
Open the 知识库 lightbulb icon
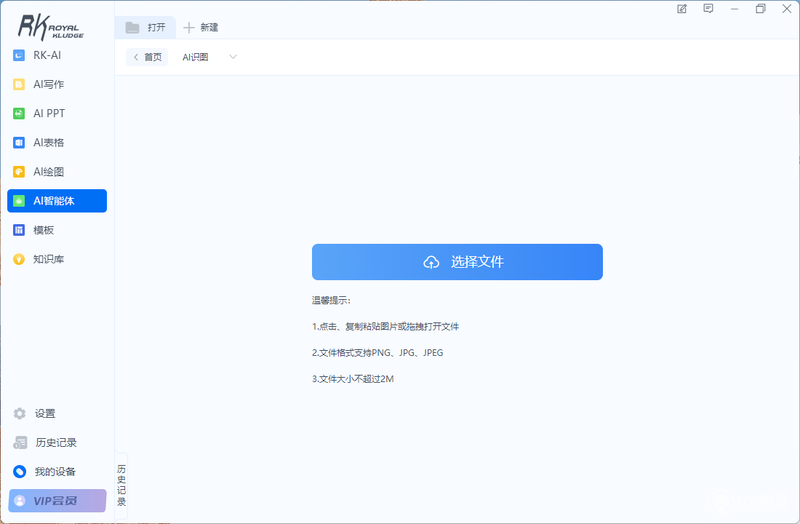19,259
